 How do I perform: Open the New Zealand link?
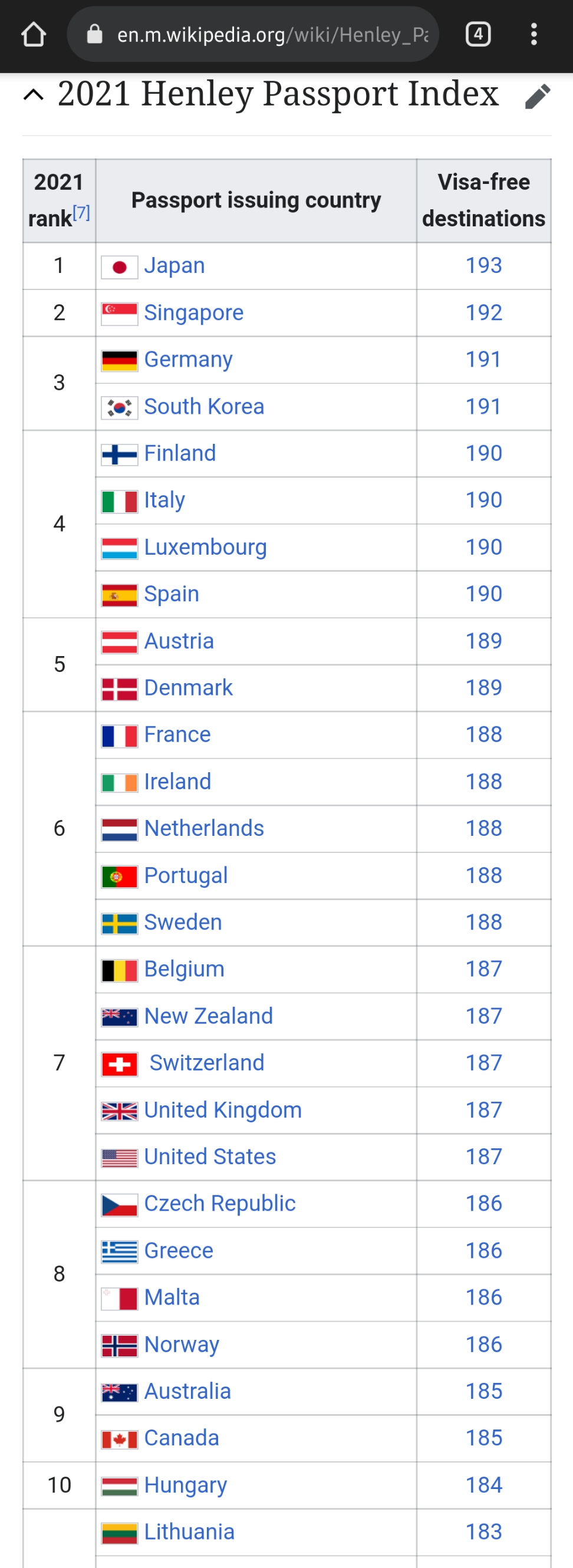coord(208,1016)
